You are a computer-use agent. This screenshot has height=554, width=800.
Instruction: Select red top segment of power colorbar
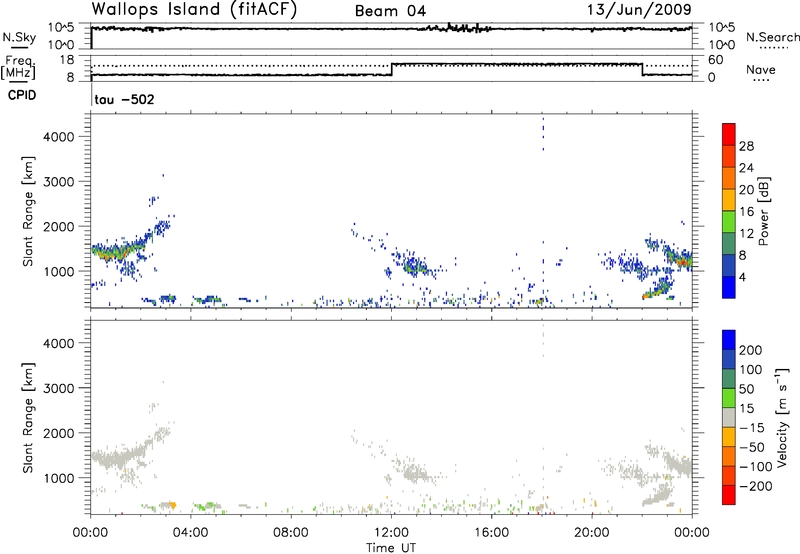pyautogui.click(x=729, y=134)
